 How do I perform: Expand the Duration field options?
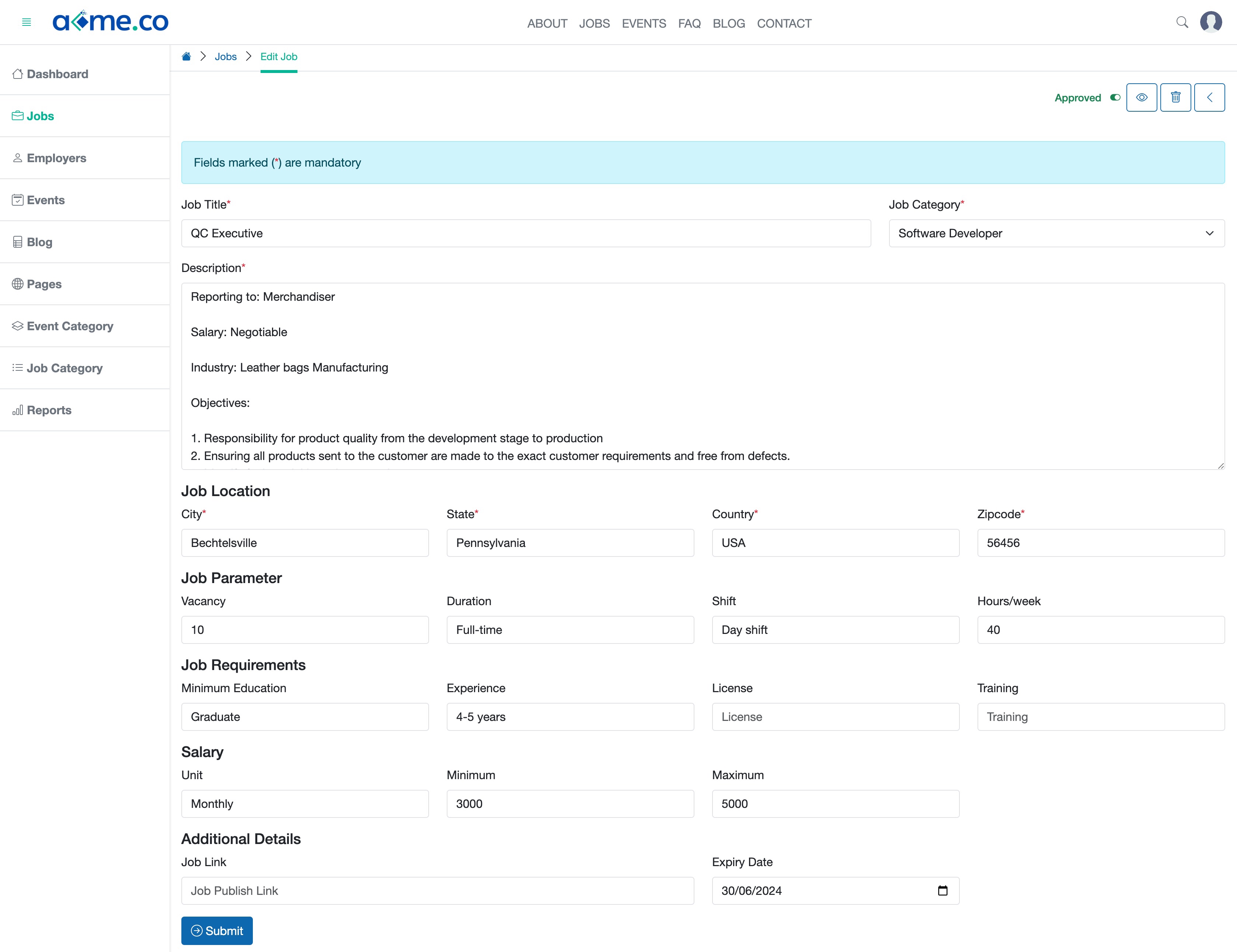[x=569, y=629]
